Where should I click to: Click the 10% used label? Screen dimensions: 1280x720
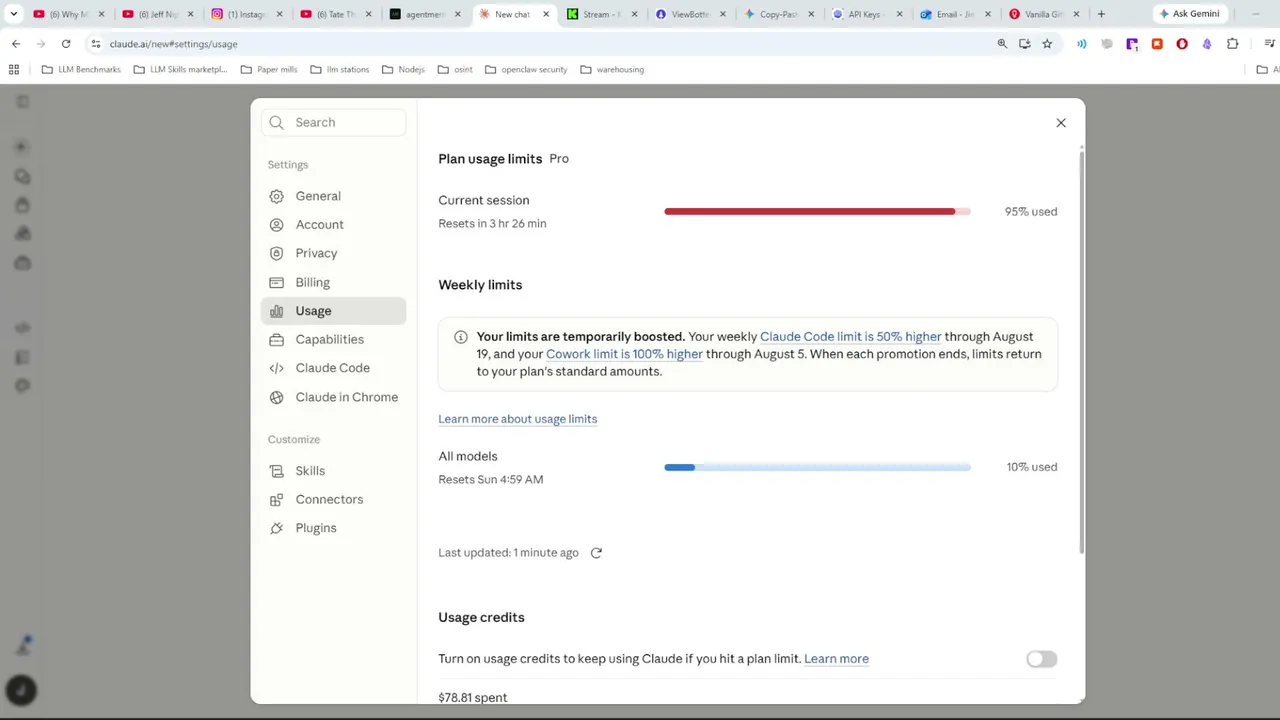coord(1031,467)
